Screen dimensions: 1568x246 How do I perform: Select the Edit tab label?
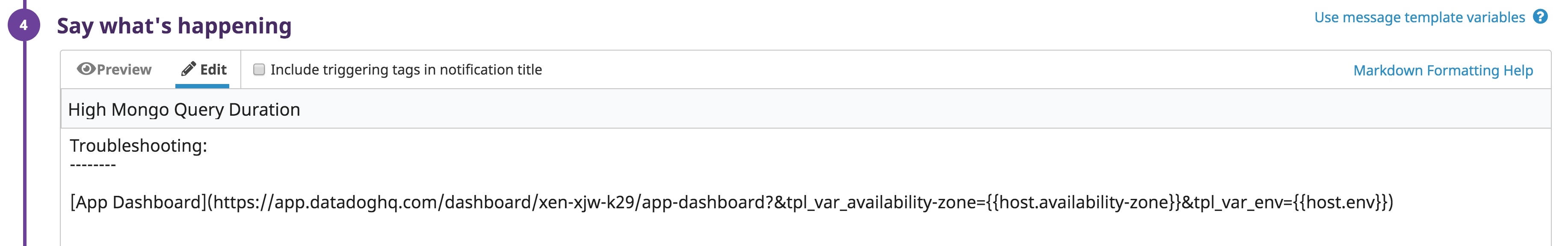pyautogui.click(x=213, y=69)
